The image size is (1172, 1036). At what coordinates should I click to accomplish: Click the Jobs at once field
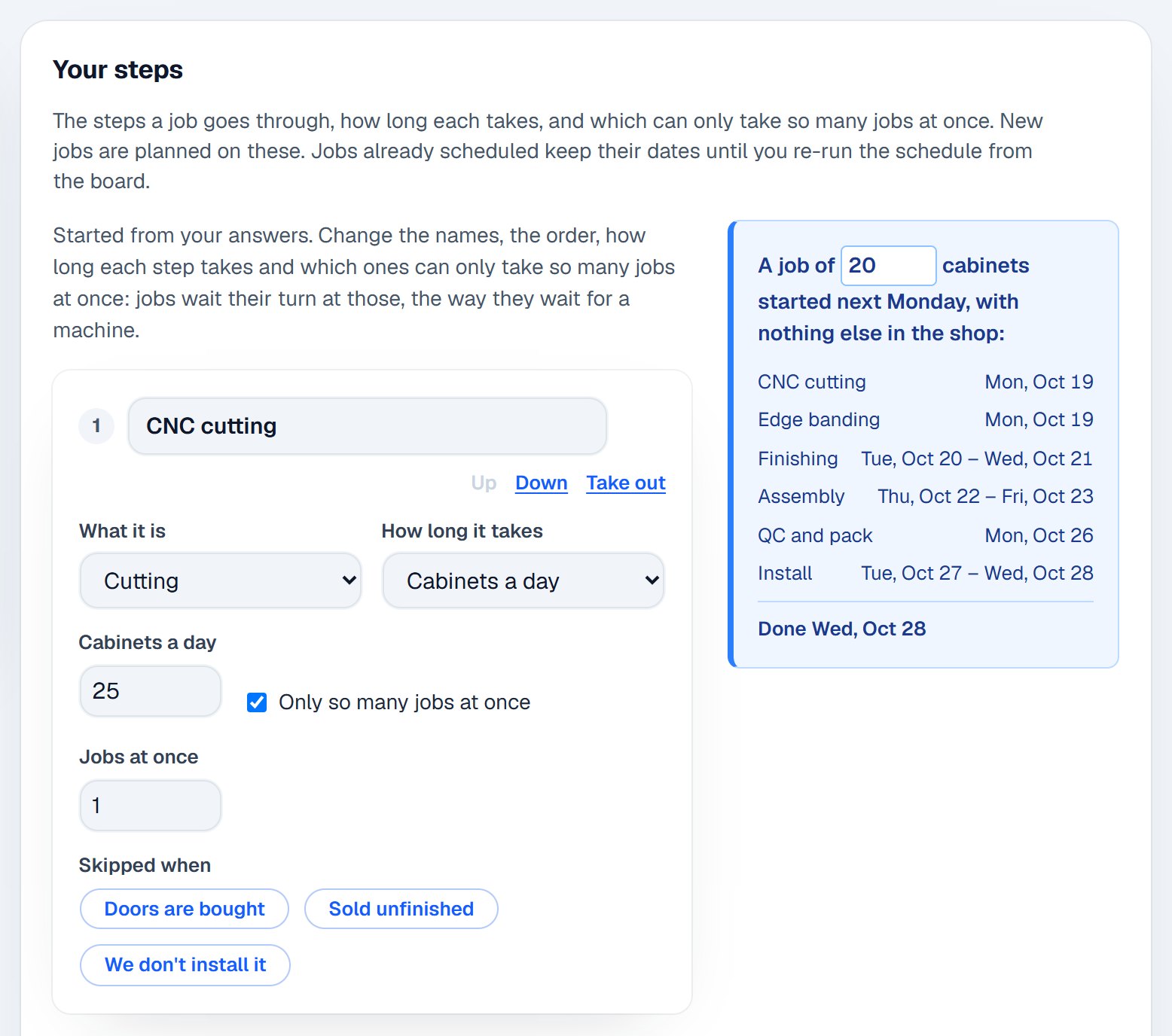(x=151, y=806)
